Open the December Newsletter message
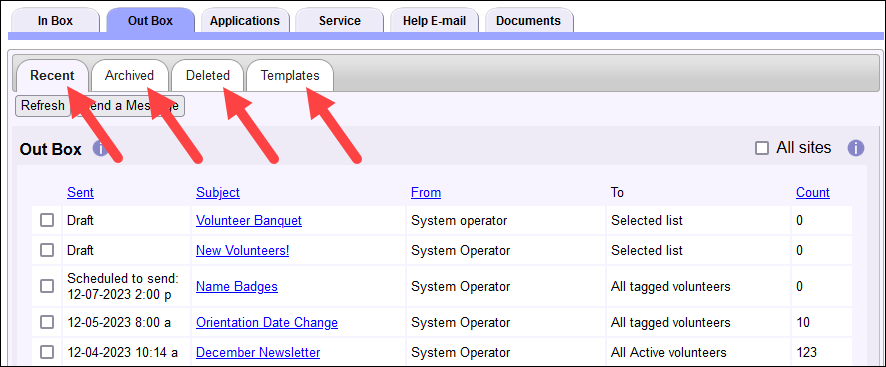Viewport: 886px width, 367px height. click(x=258, y=352)
